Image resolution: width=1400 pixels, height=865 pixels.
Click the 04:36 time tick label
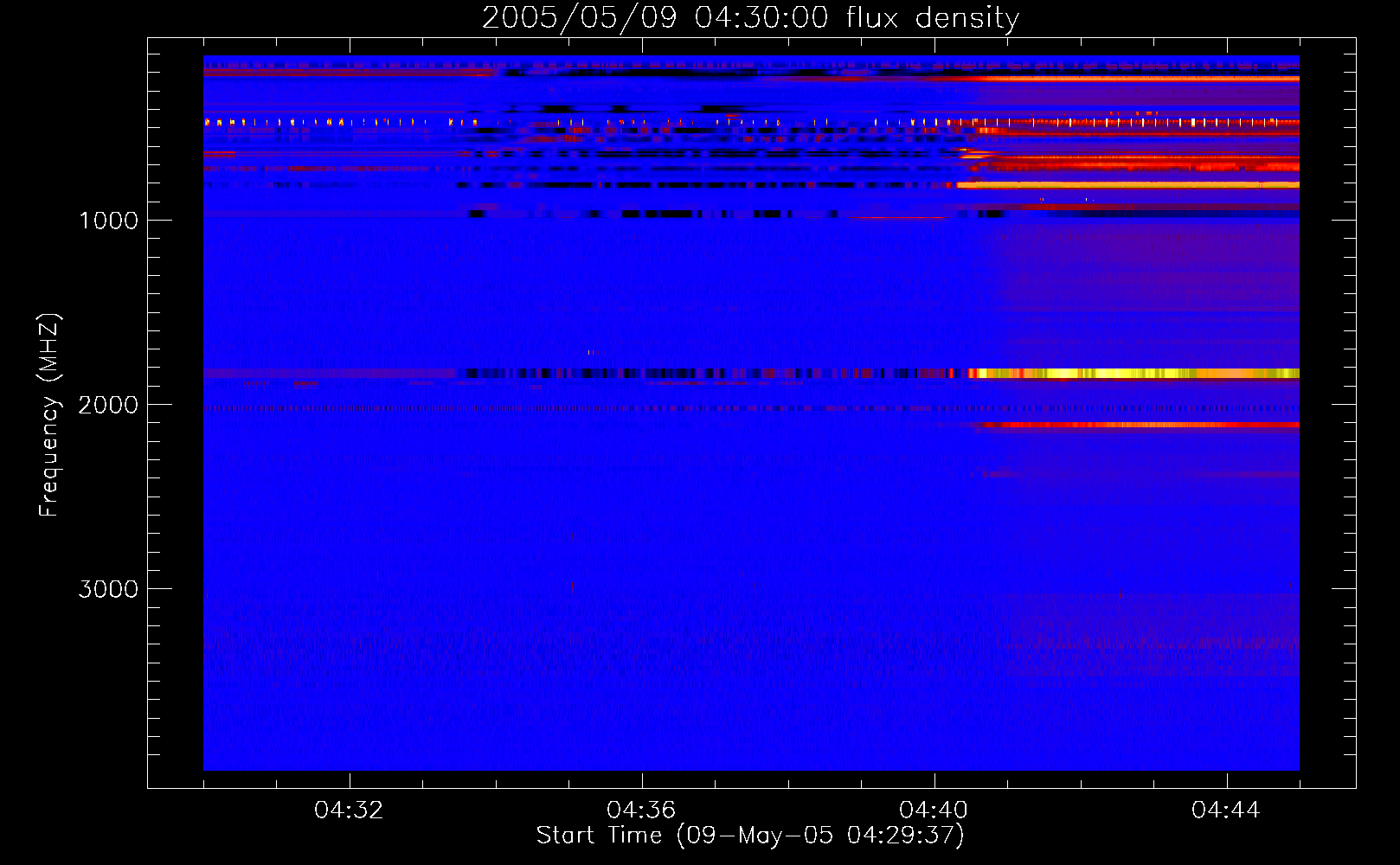click(641, 810)
